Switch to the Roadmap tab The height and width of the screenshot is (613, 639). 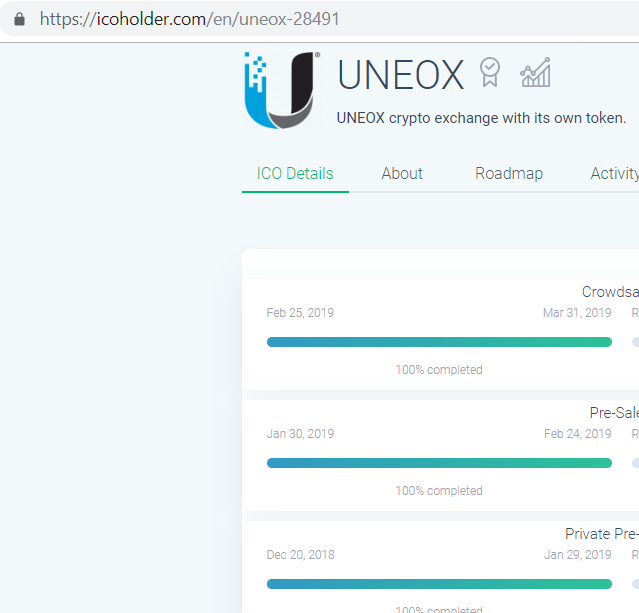coord(509,174)
